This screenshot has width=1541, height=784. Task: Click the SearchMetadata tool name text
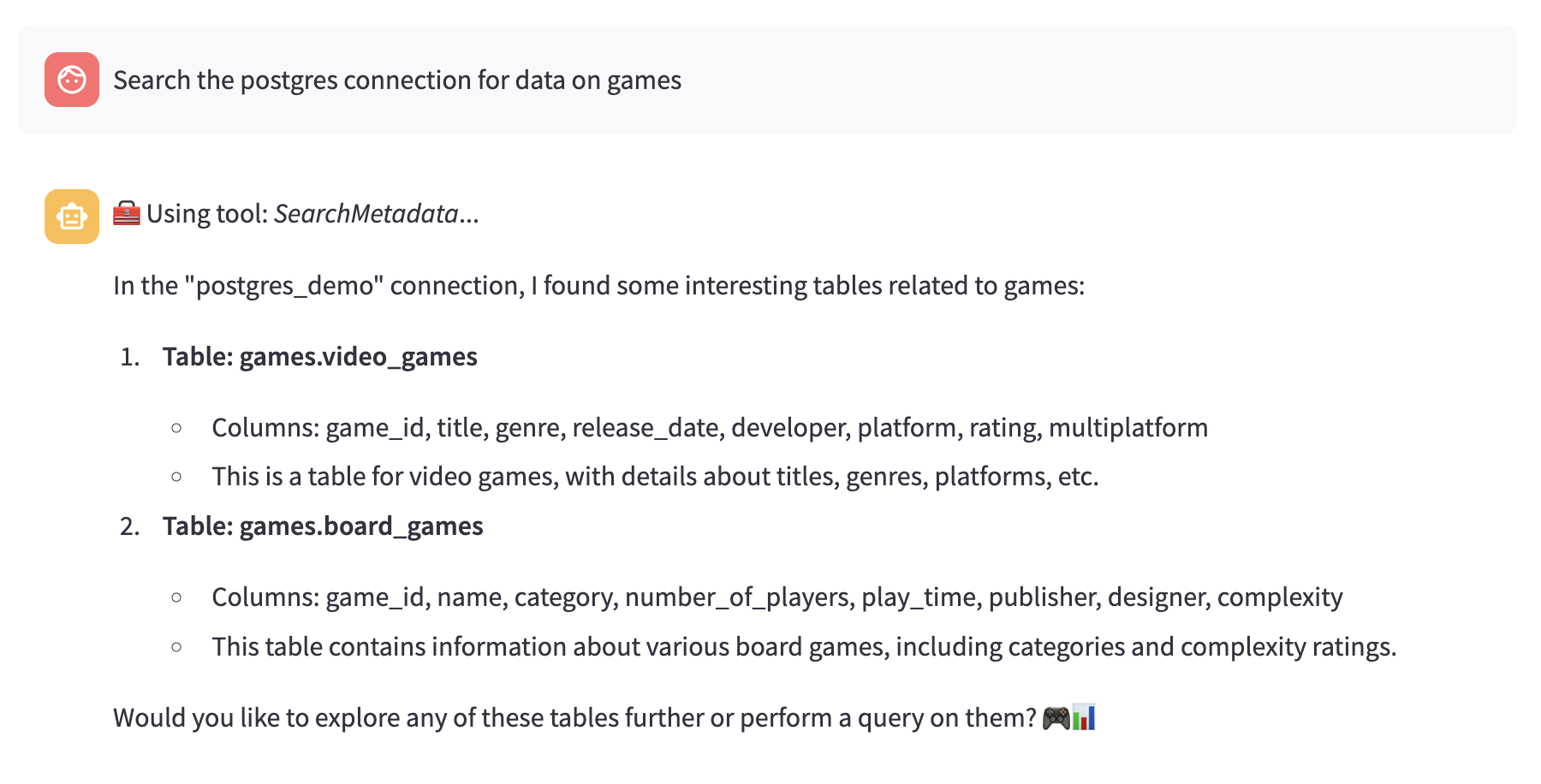[366, 214]
